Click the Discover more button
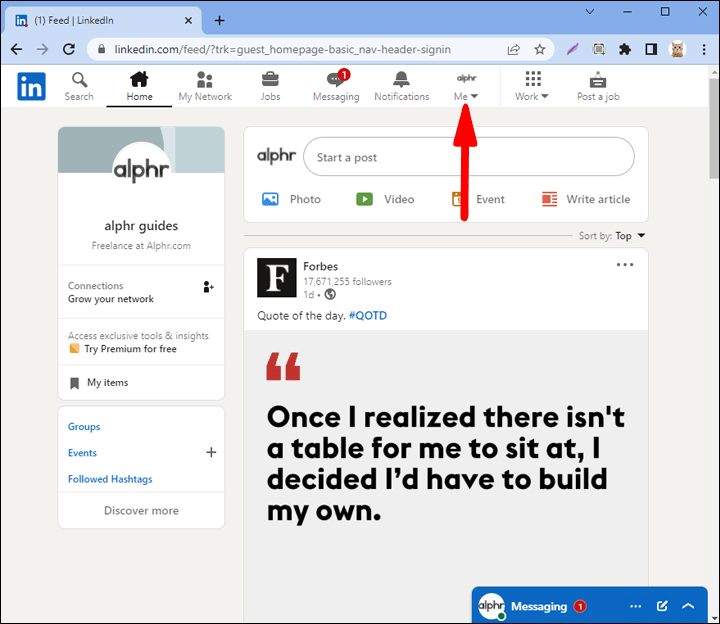Viewport: 720px width, 624px height. 141,510
